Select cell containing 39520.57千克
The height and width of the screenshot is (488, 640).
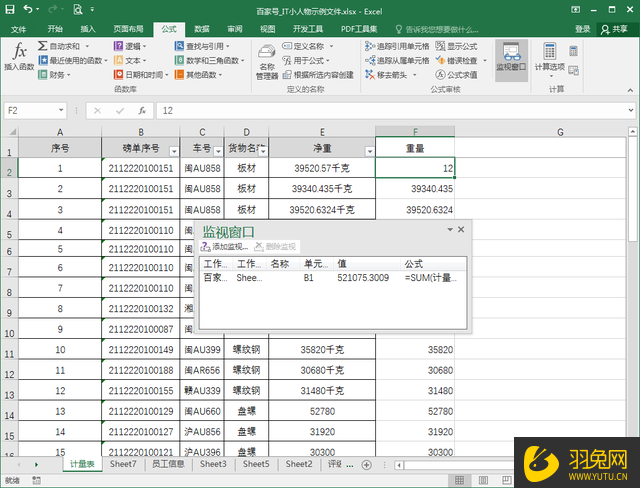click(322, 168)
